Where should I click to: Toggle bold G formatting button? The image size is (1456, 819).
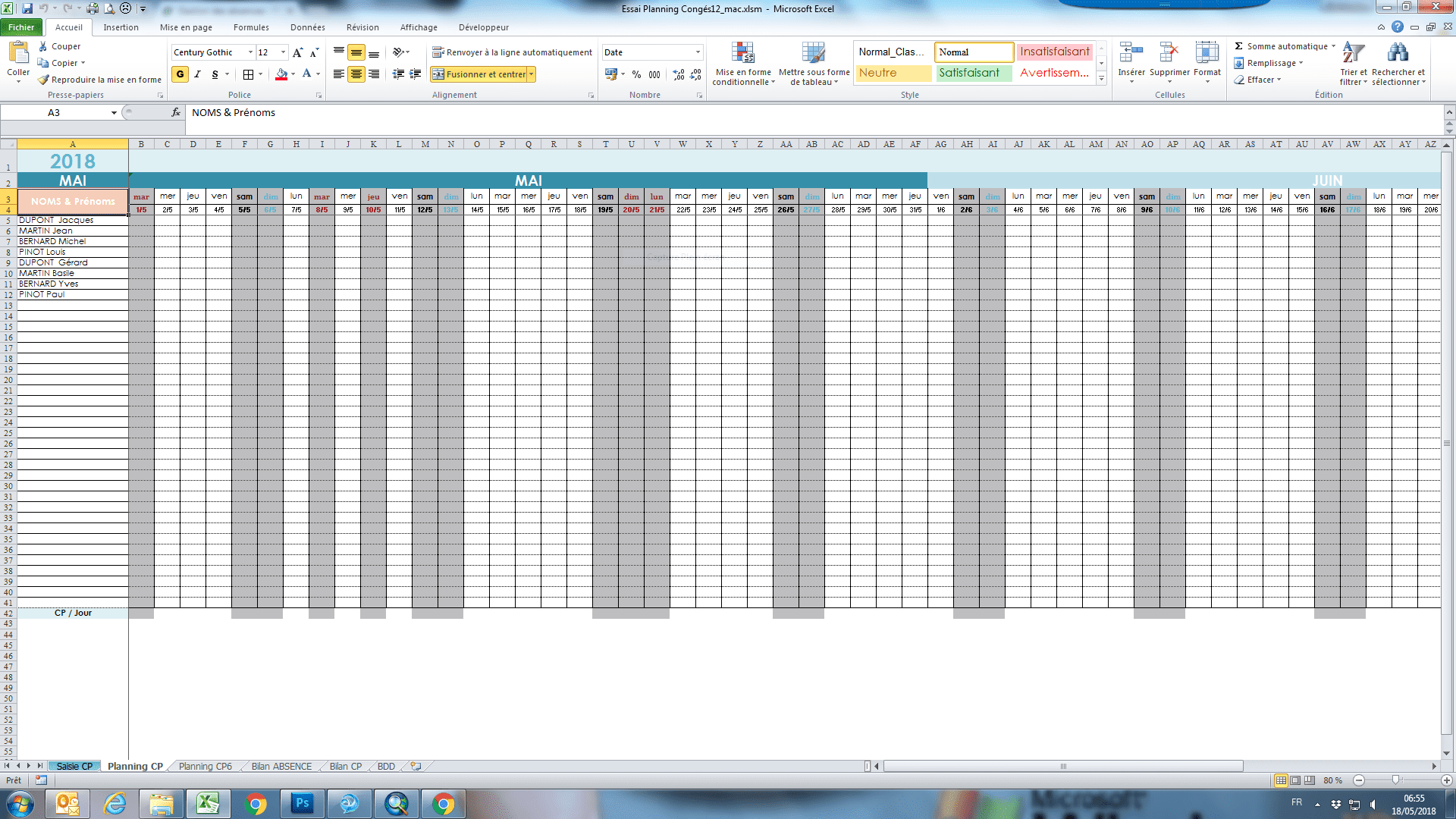(x=180, y=74)
